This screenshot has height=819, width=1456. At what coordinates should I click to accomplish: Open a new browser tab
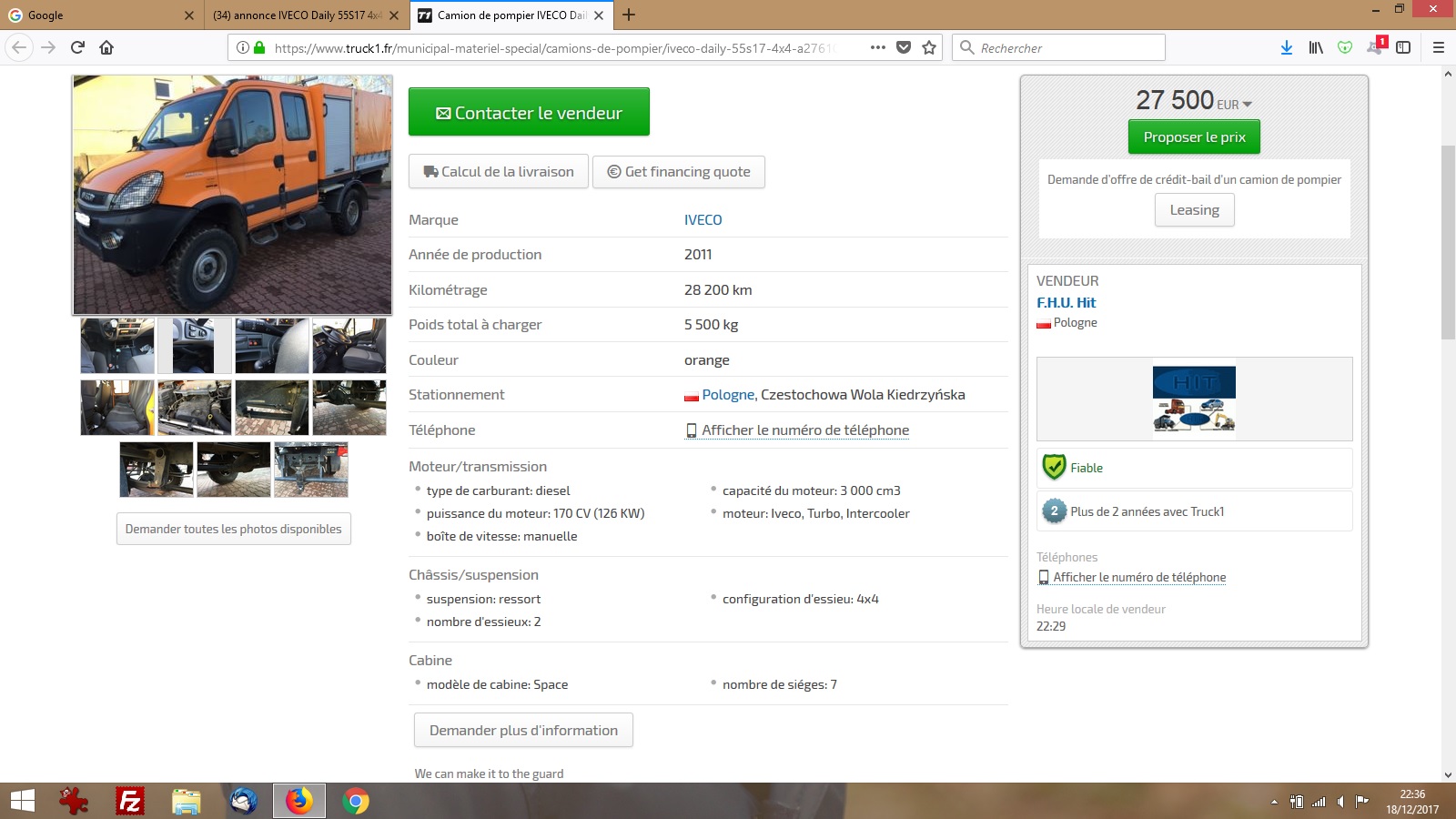click(629, 15)
